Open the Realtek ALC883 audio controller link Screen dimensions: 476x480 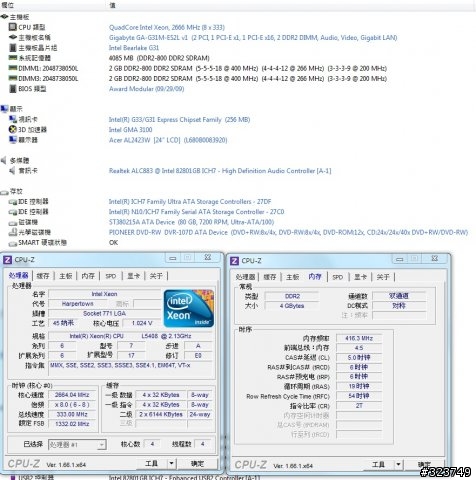point(220,171)
